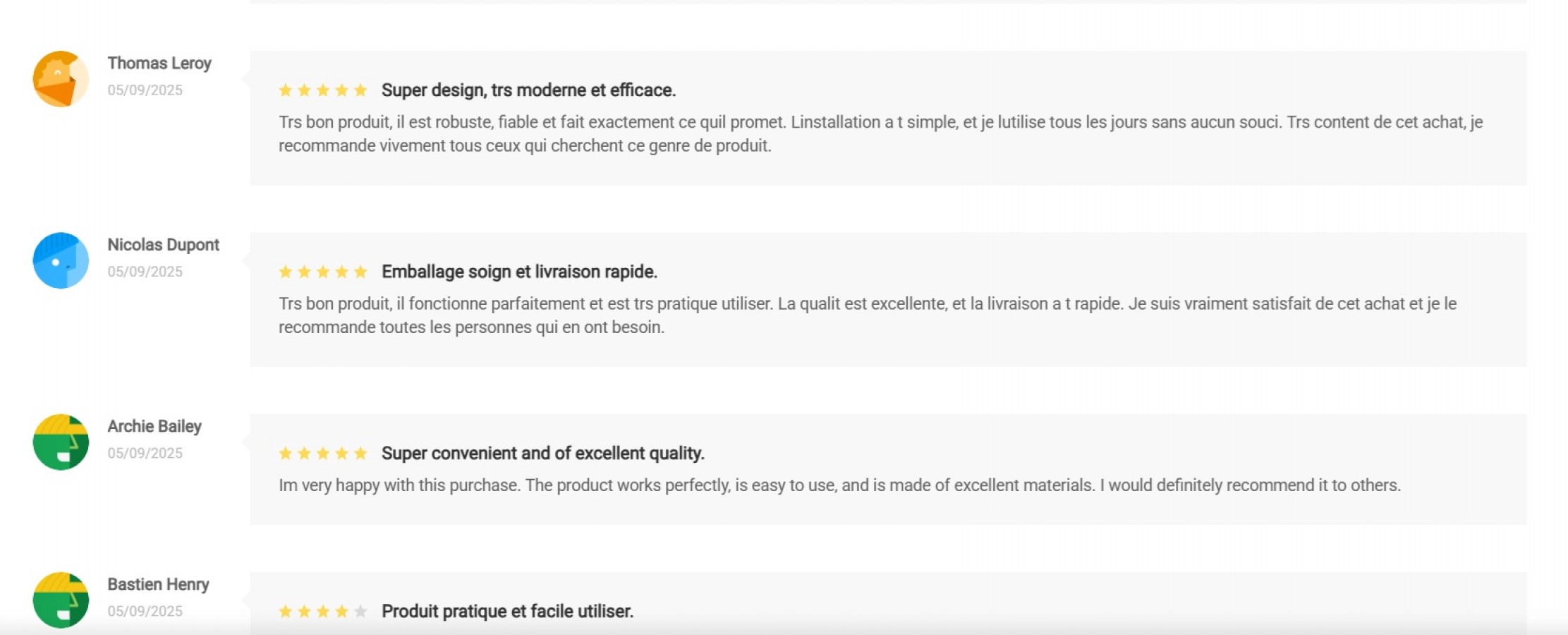This screenshot has height=635, width=1568.
Task: Click Bastien Henry's green avatar icon
Action: [61, 600]
